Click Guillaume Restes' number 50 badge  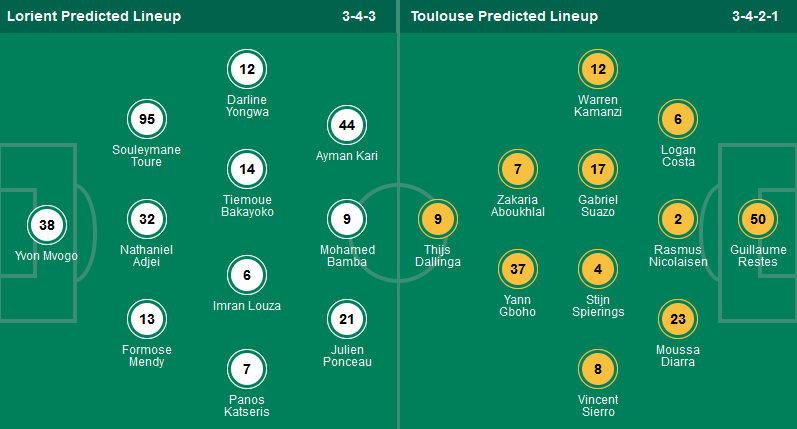pos(758,219)
